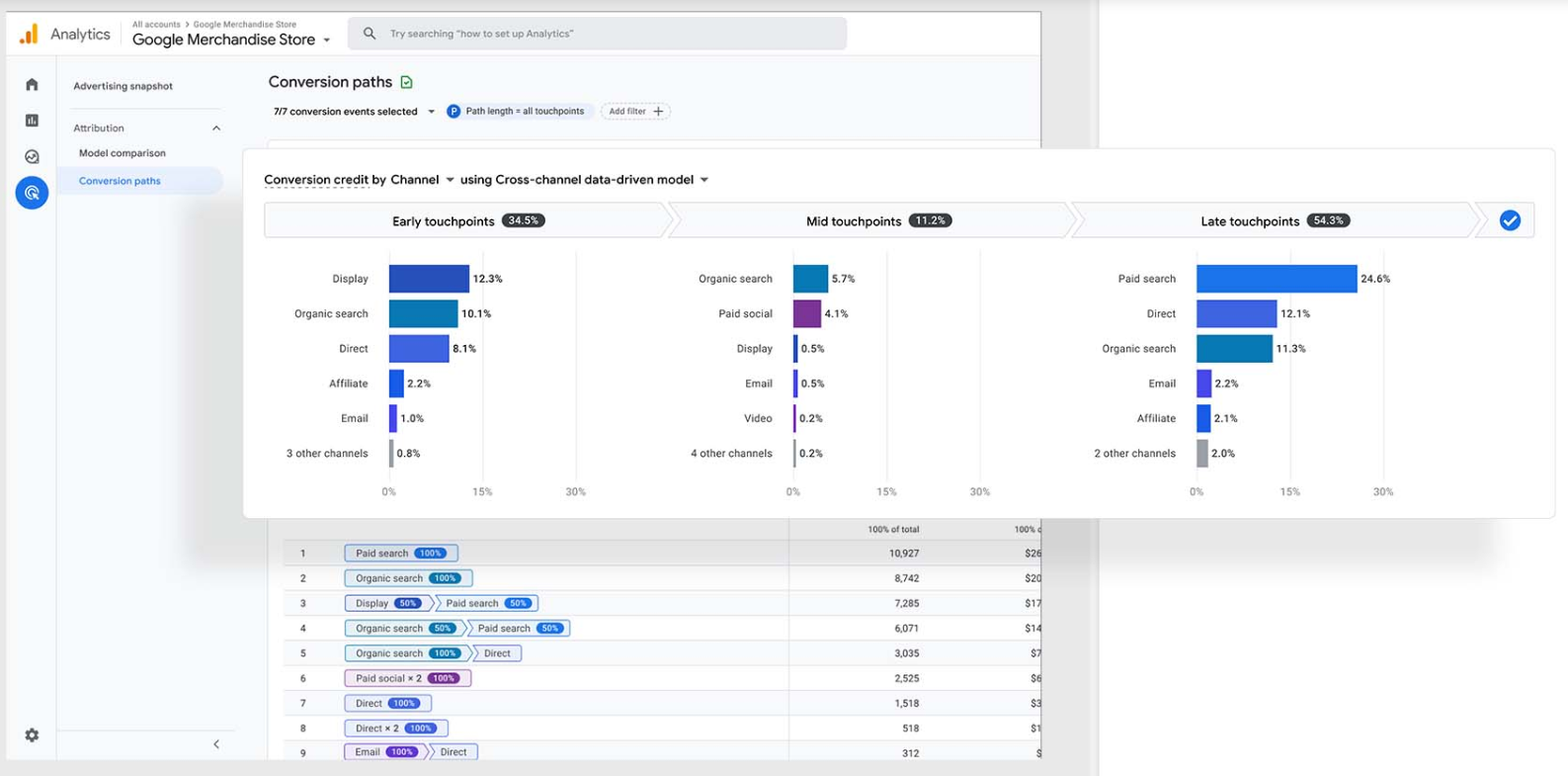
Task: Click the Early touchpoints Organic search bar
Action: coord(423,313)
